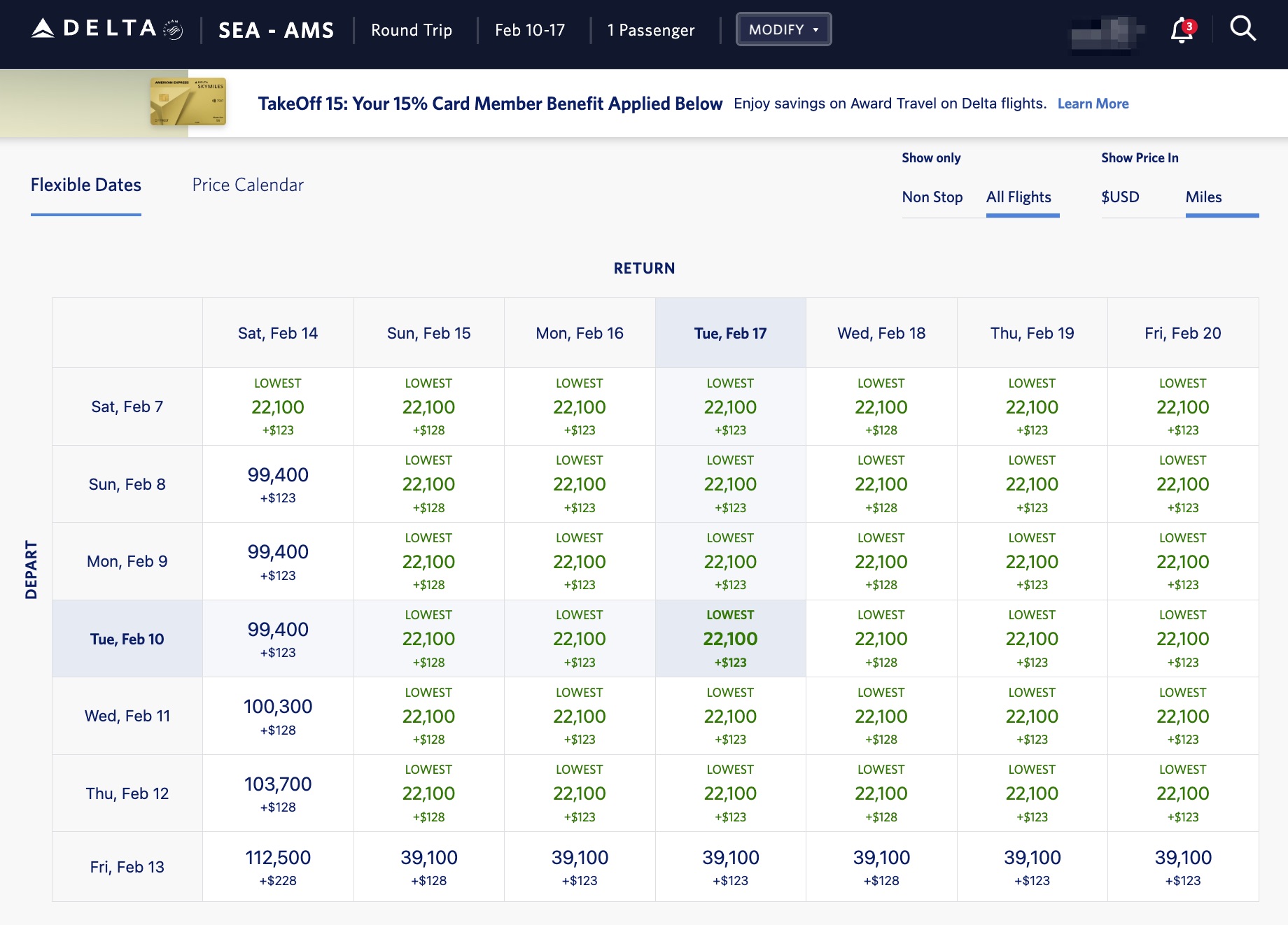Expand trip type selector showing Round Trip
The width and height of the screenshot is (1288, 925).
point(412,30)
